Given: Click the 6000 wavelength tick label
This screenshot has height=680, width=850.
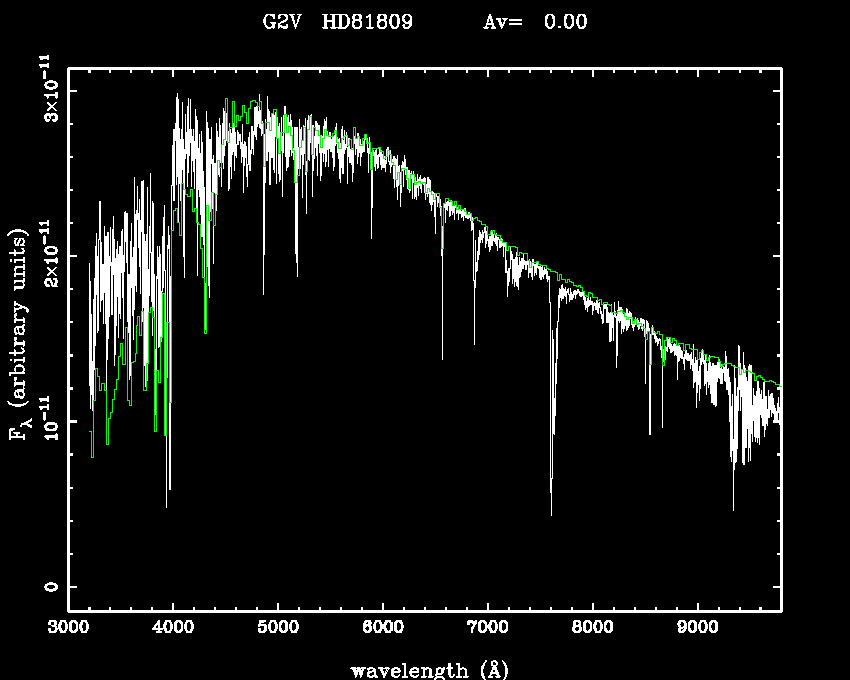Looking at the screenshot, I should pyautogui.click(x=382, y=628).
